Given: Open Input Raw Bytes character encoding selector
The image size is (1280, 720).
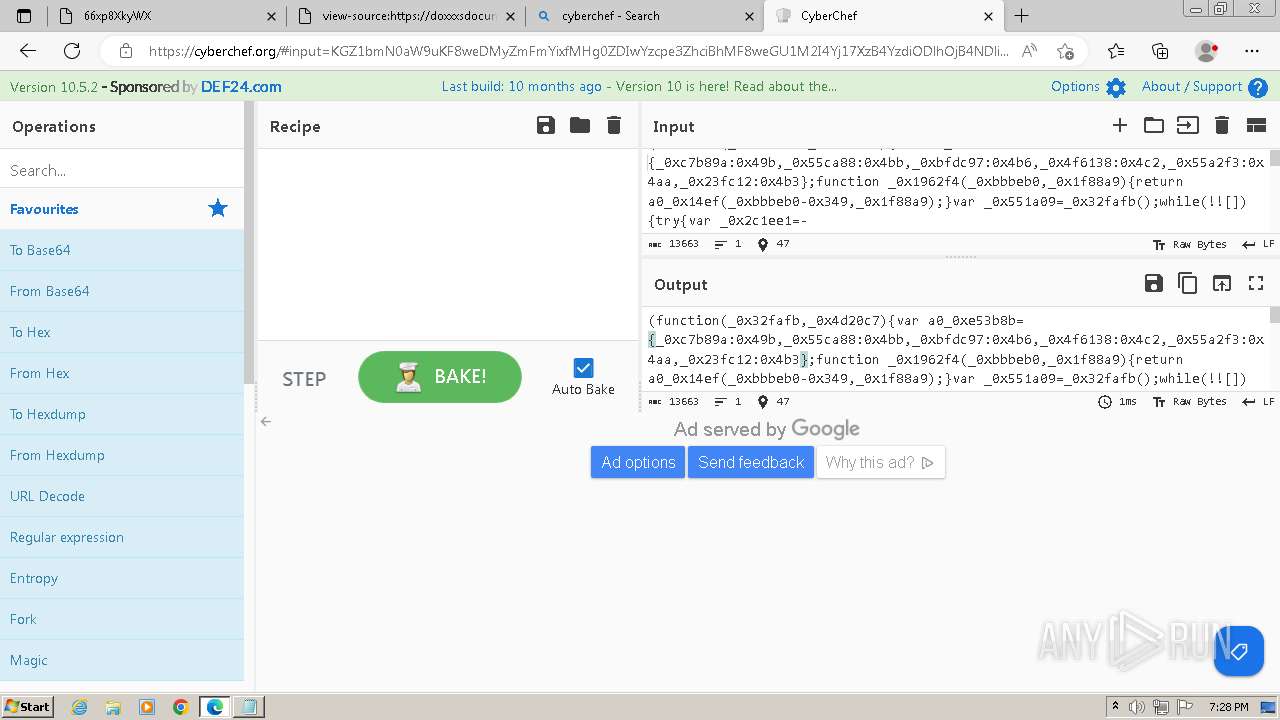Looking at the screenshot, I should [x=1190, y=244].
